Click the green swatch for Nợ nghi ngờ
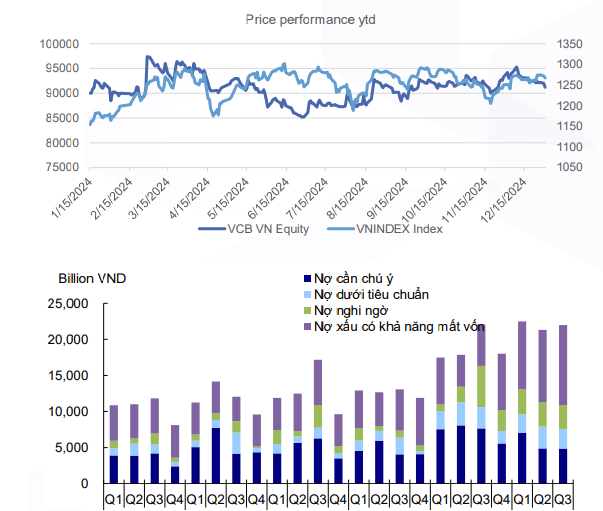Image resolution: width=603 pixels, height=511 pixels. pos(307,311)
